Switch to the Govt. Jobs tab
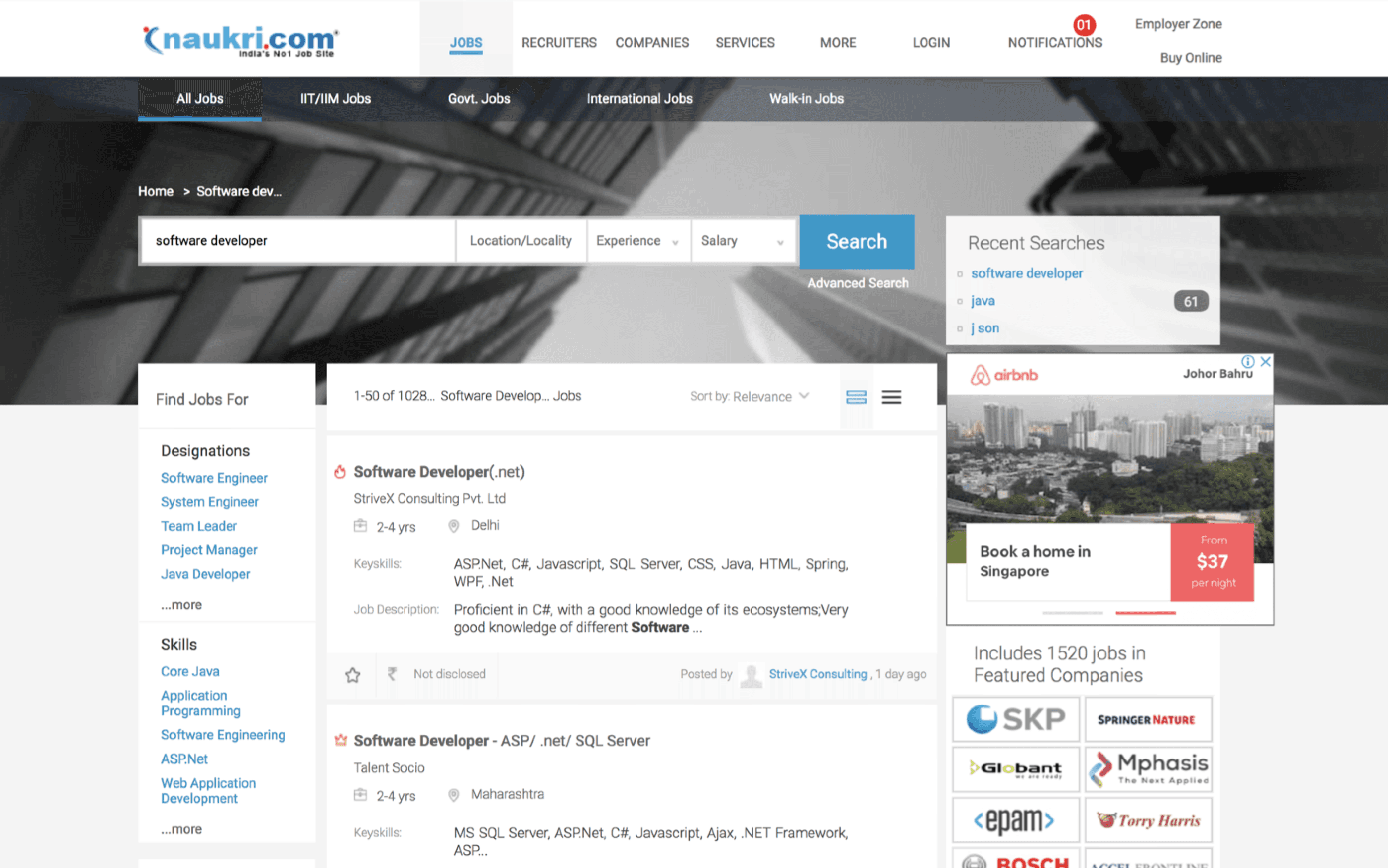Screen dimensions: 1388x868 [x=478, y=98]
